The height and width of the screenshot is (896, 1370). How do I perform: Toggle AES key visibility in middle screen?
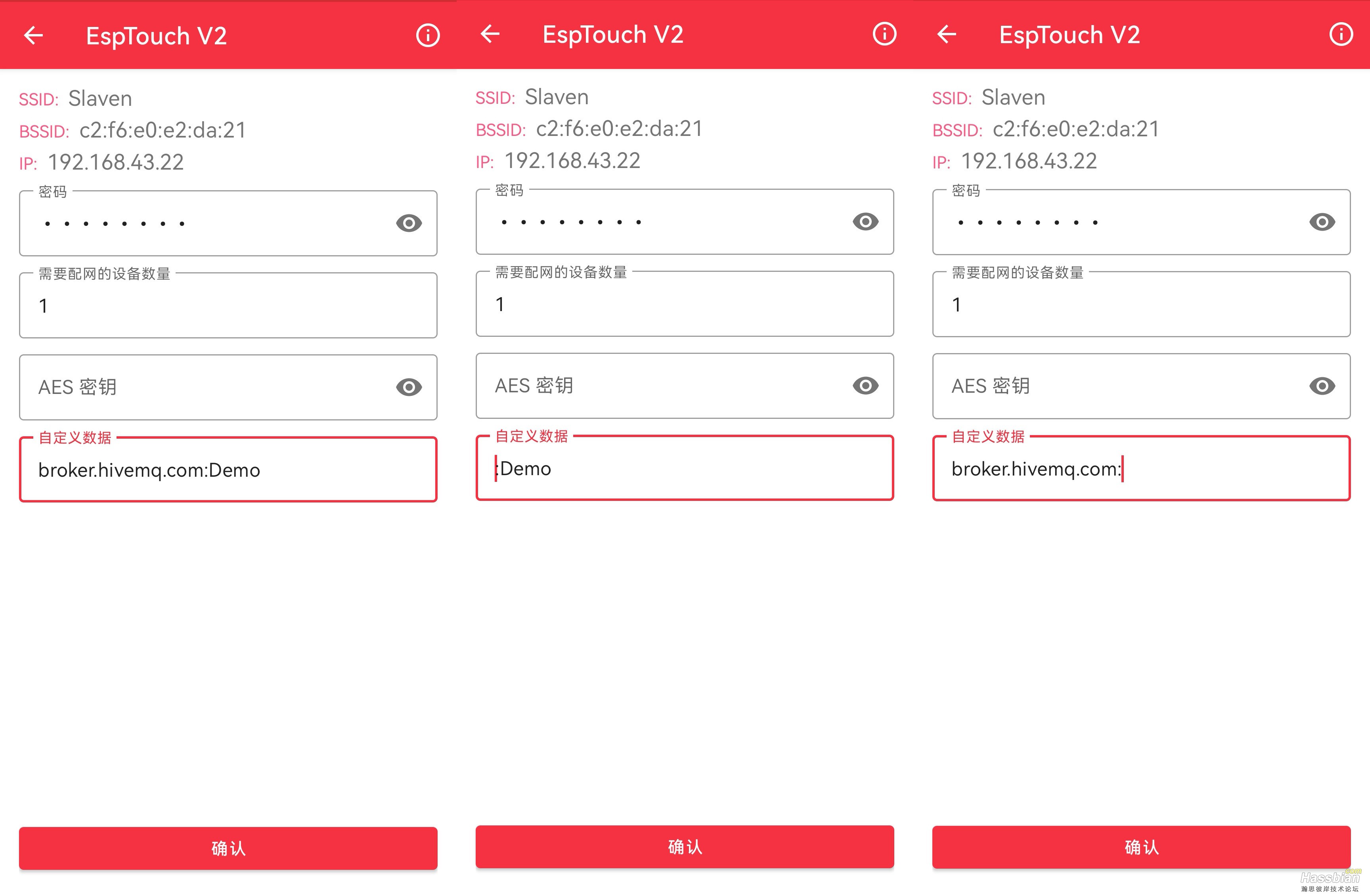[865, 386]
